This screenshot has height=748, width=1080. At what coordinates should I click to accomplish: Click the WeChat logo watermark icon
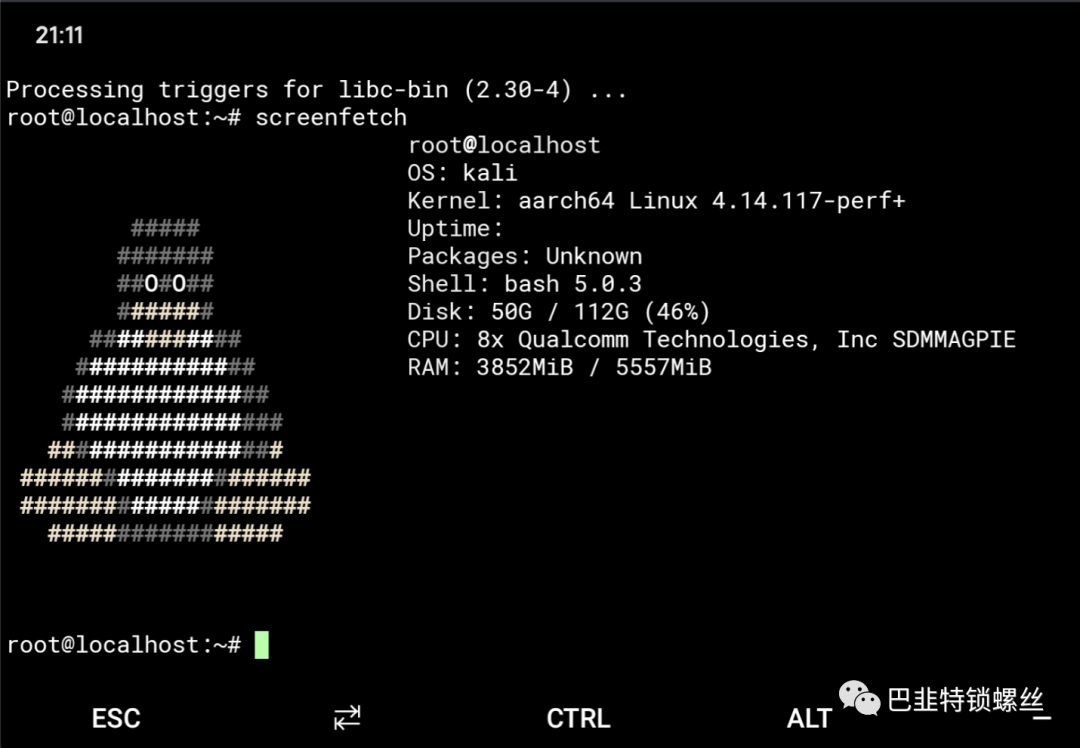859,699
